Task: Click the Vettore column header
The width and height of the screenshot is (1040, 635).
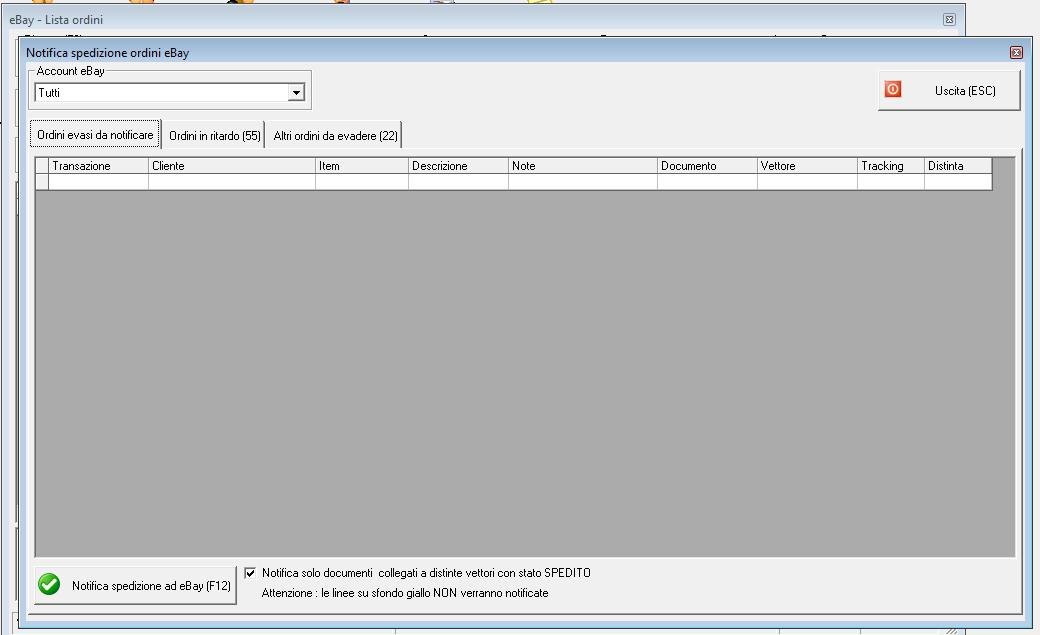Action: pyautogui.click(x=807, y=166)
